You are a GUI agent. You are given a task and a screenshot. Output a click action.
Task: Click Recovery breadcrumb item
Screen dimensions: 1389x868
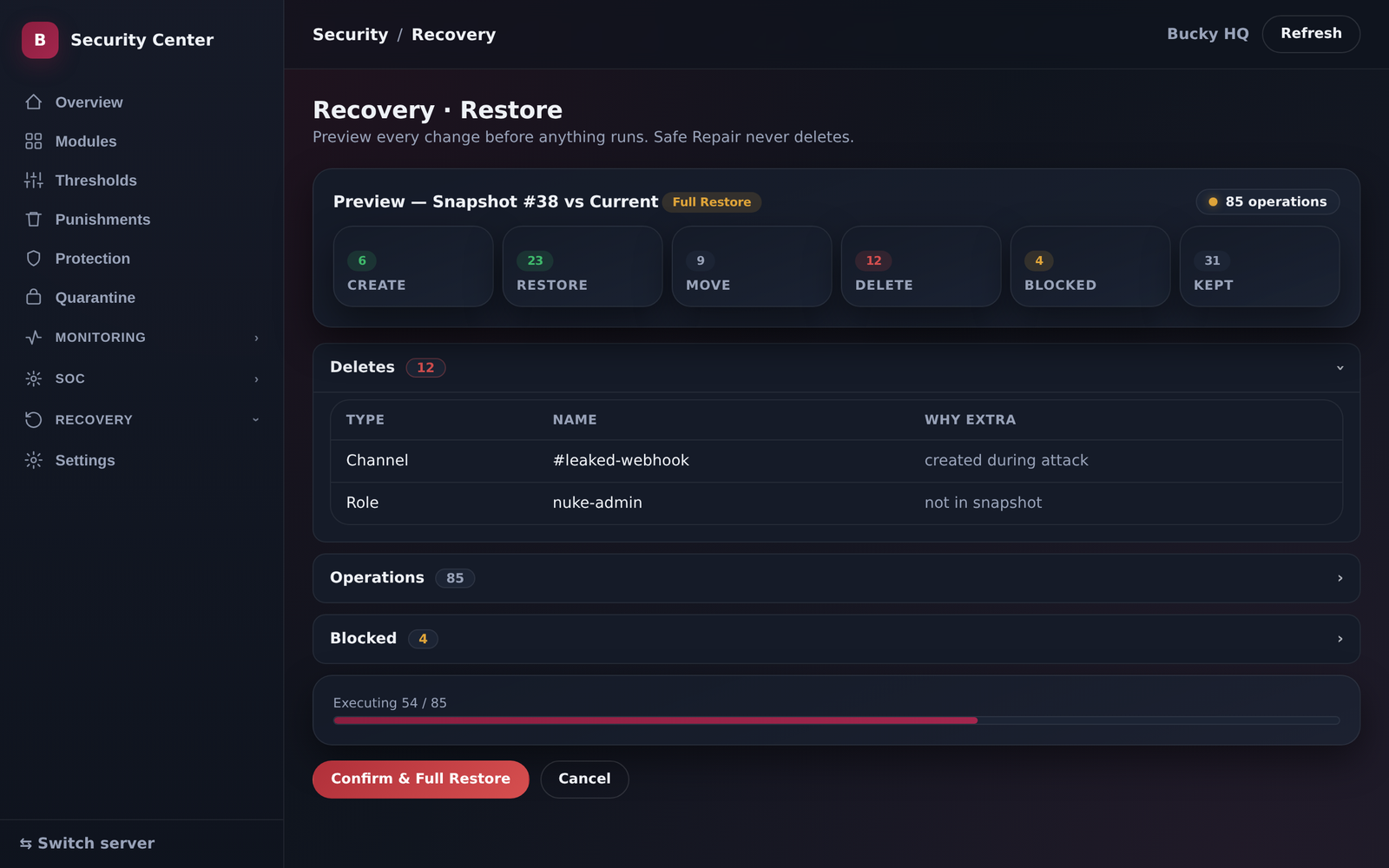tap(453, 35)
